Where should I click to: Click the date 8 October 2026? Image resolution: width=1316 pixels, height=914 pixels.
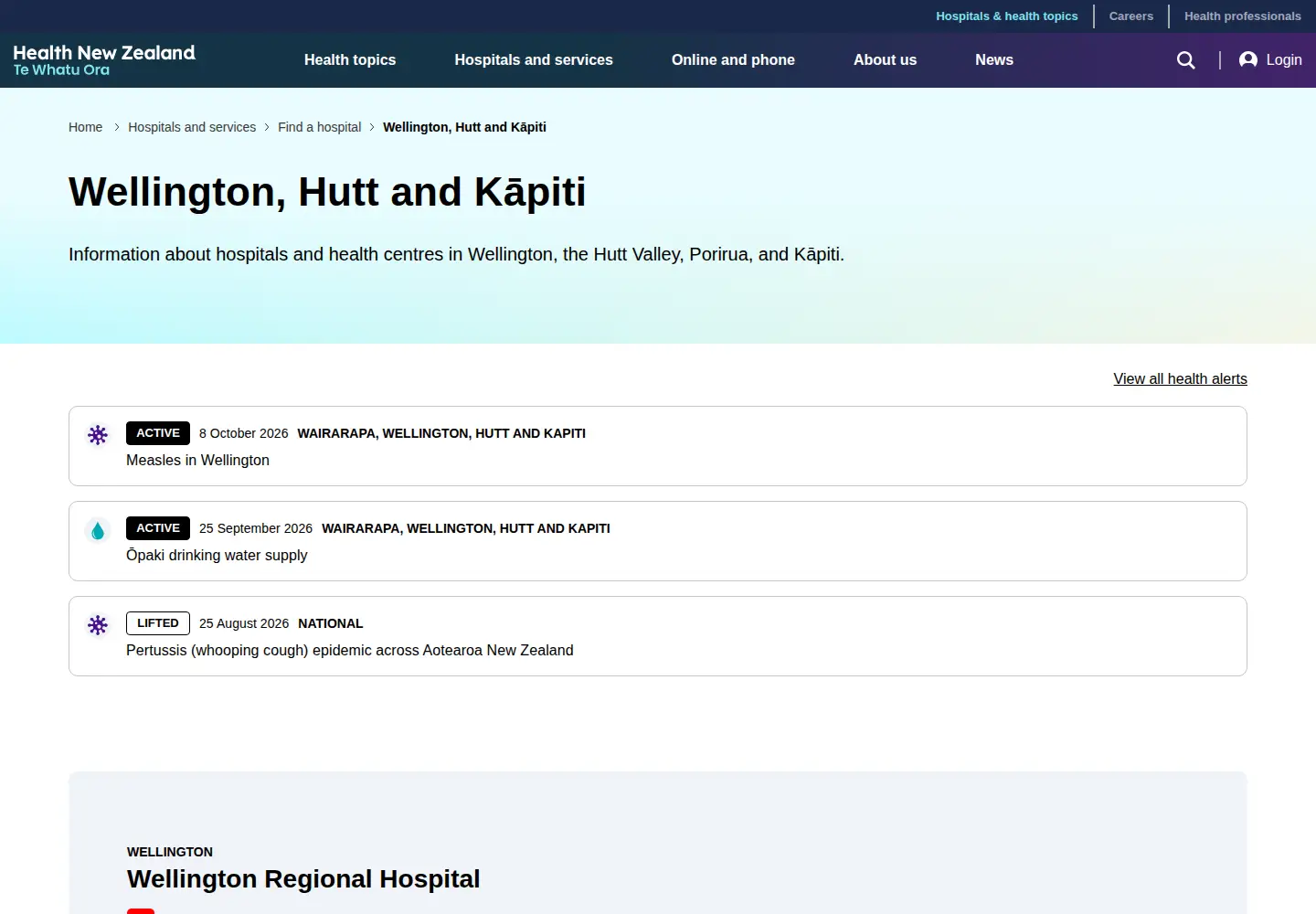(x=244, y=433)
